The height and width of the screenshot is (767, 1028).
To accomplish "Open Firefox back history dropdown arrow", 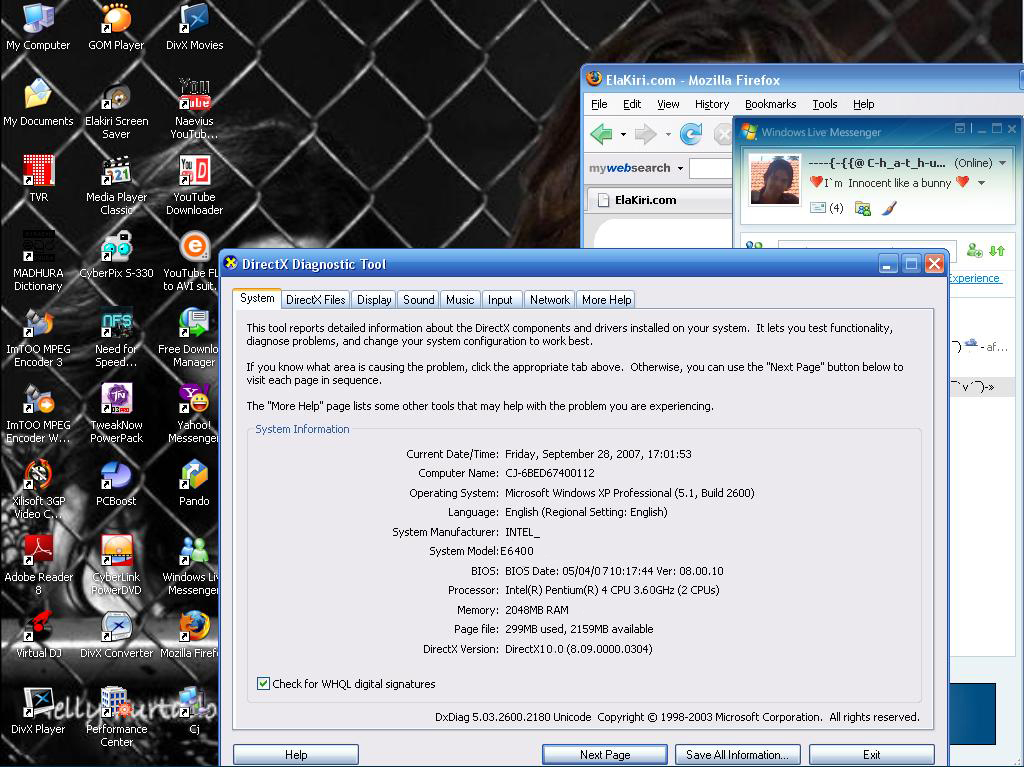I will click(x=623, y=134).
